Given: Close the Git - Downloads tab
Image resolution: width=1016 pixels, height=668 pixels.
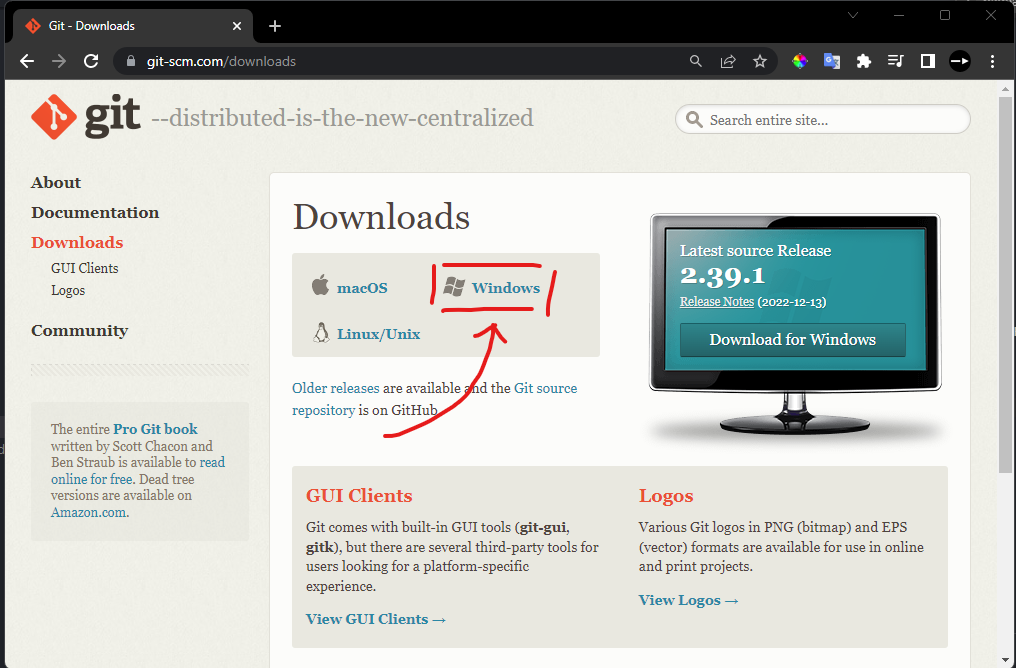Looking at the screenshot, I should pyautogui.click(x=237, y=26).
